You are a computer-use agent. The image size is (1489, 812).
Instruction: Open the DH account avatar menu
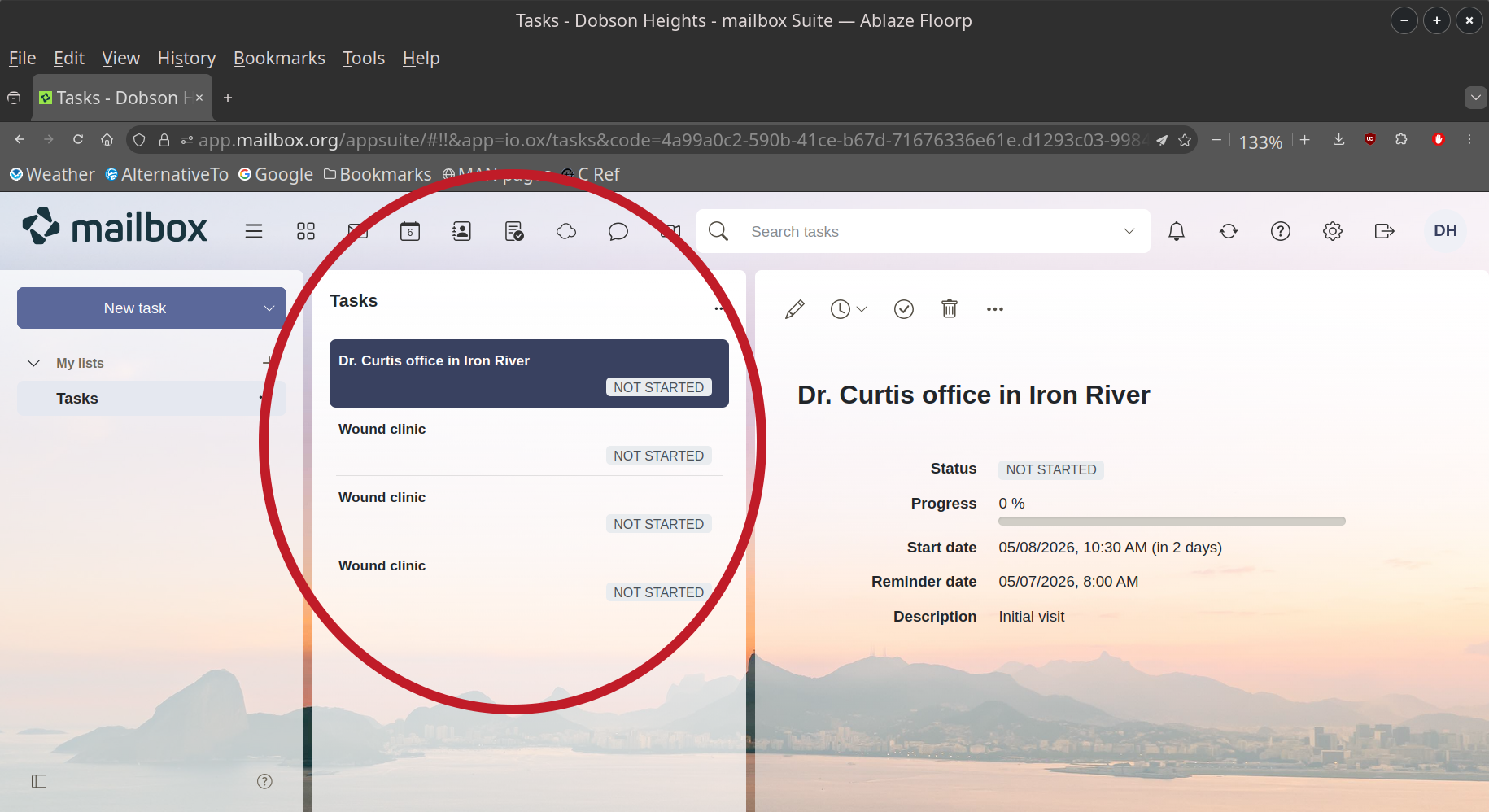coord(1445,231)
